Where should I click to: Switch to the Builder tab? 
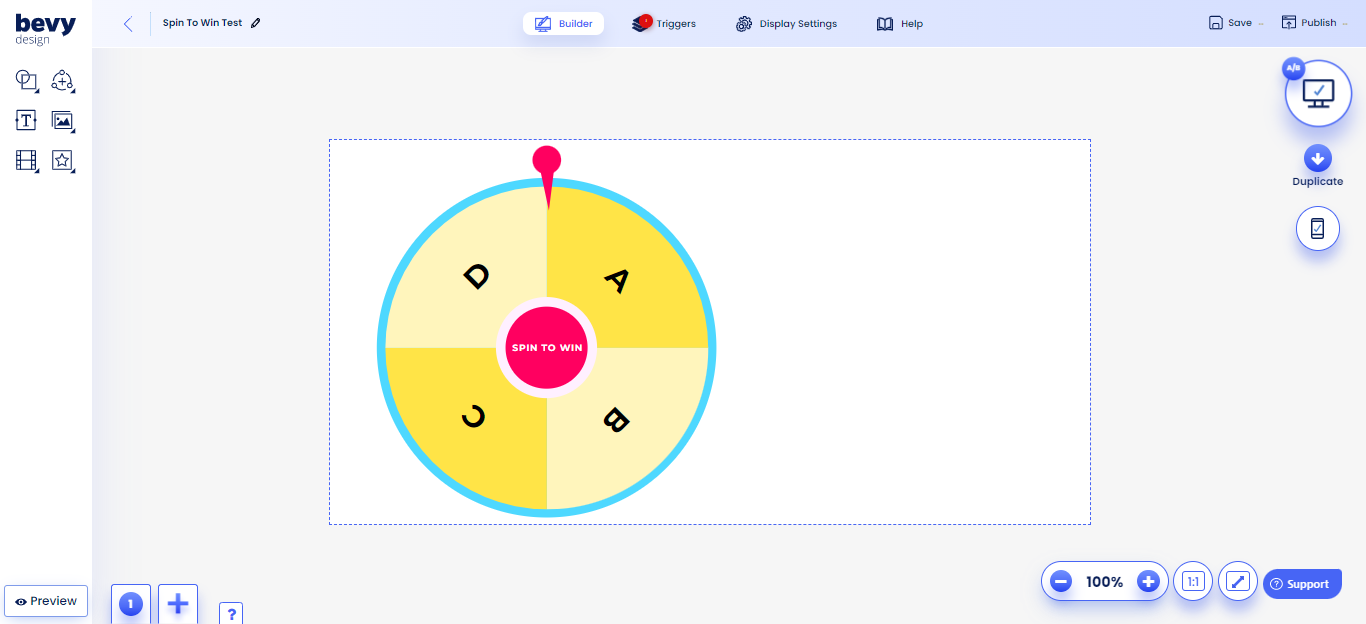click(563, 22)
